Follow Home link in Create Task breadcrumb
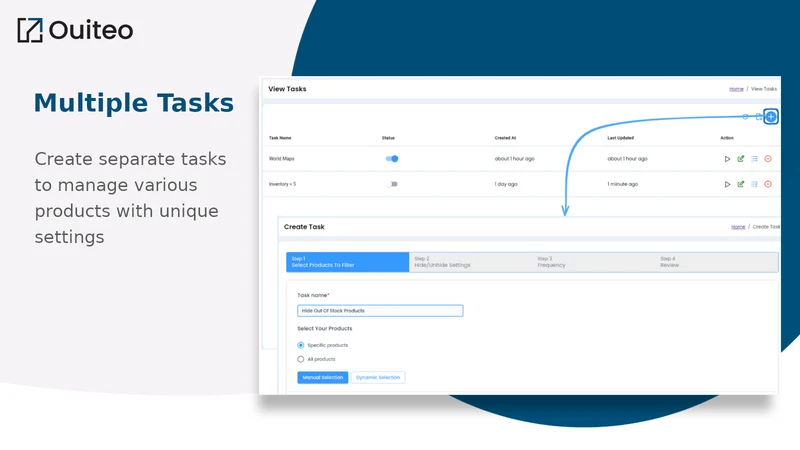 (x=738, y=227)
